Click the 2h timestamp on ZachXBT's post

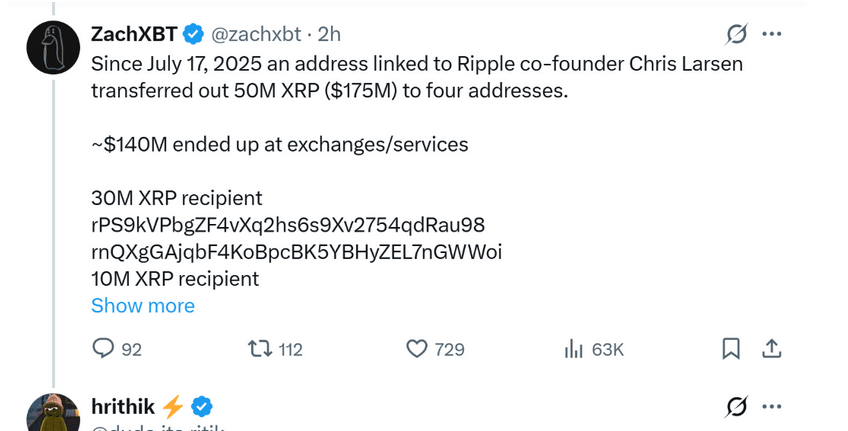click(330, 34)
